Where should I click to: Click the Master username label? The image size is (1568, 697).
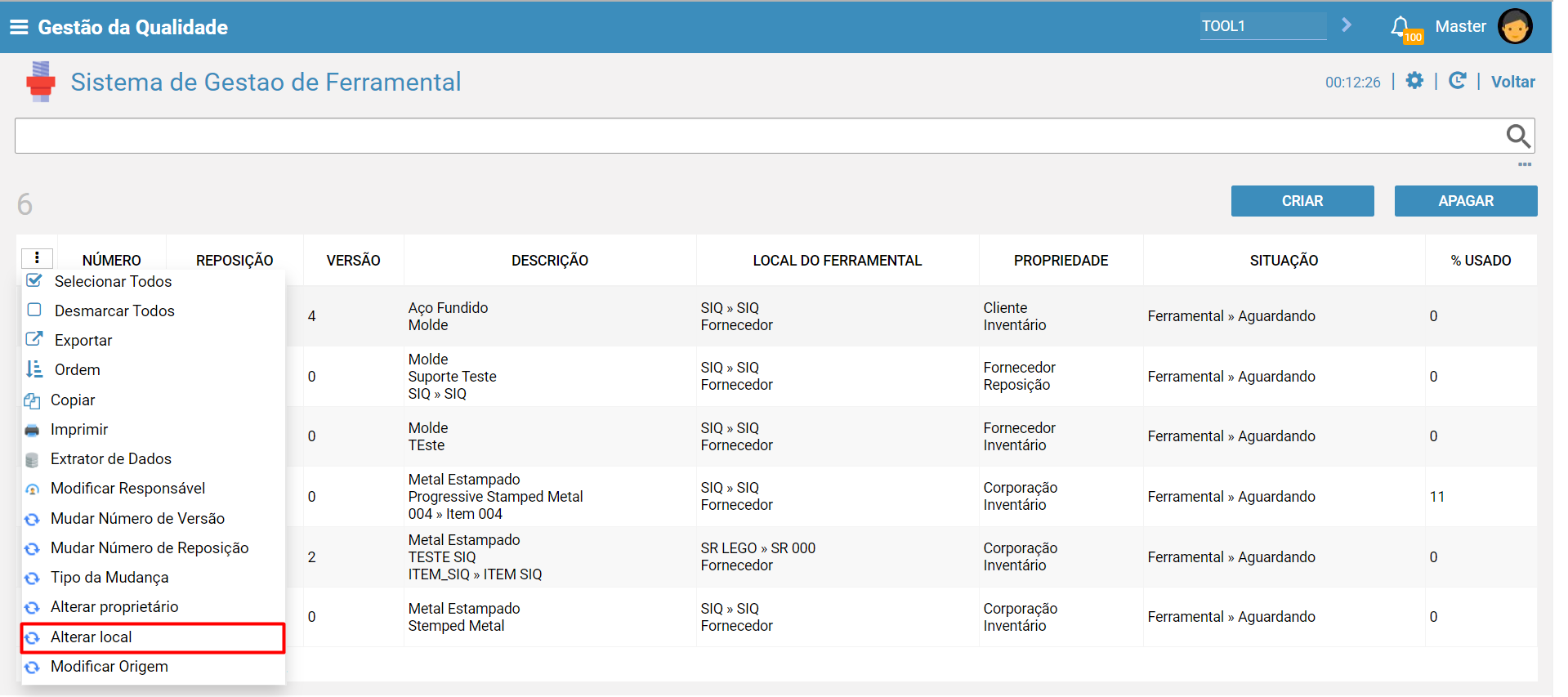(x=1460, y=26)
